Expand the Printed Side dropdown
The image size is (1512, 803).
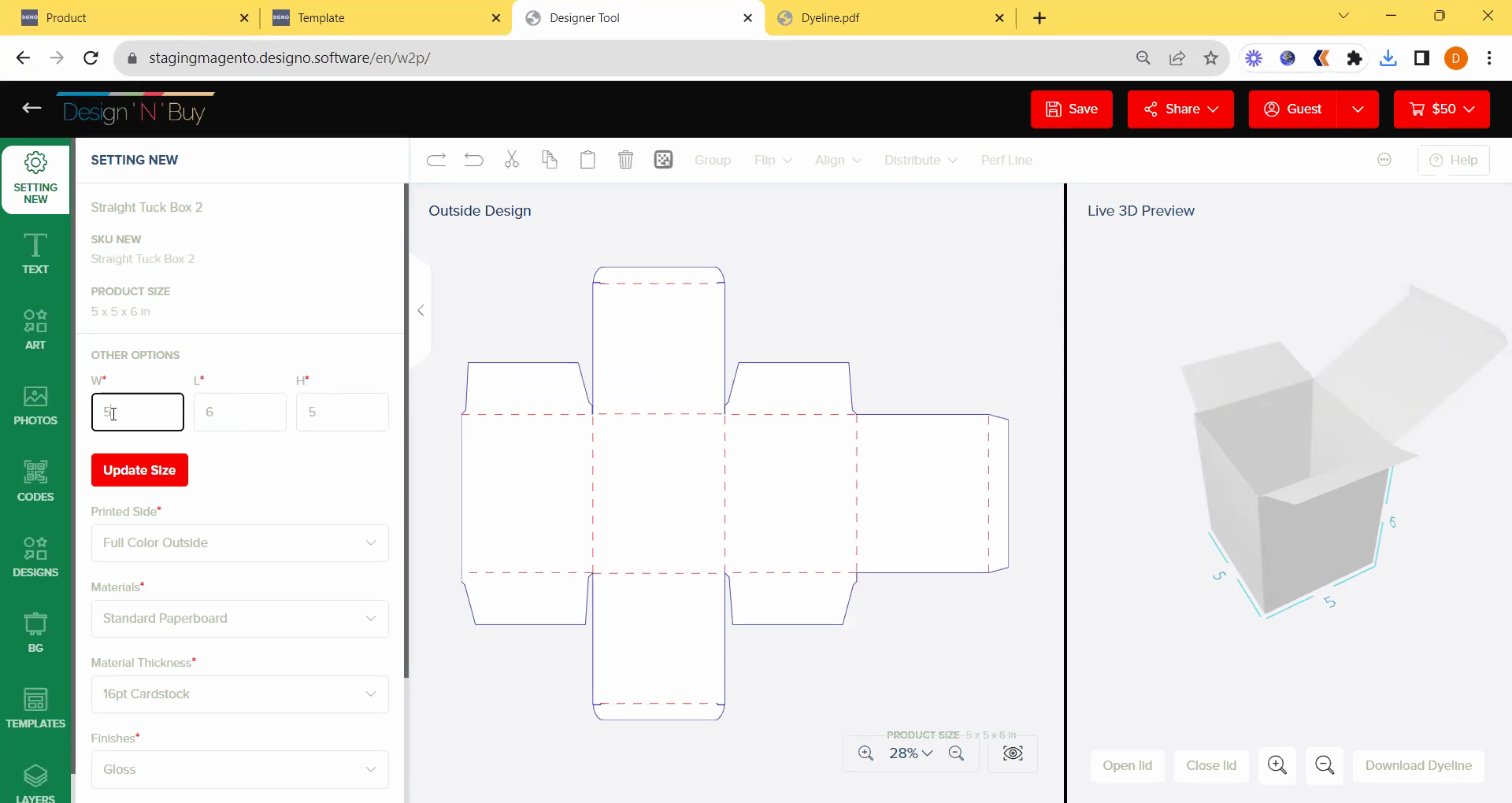240,543
